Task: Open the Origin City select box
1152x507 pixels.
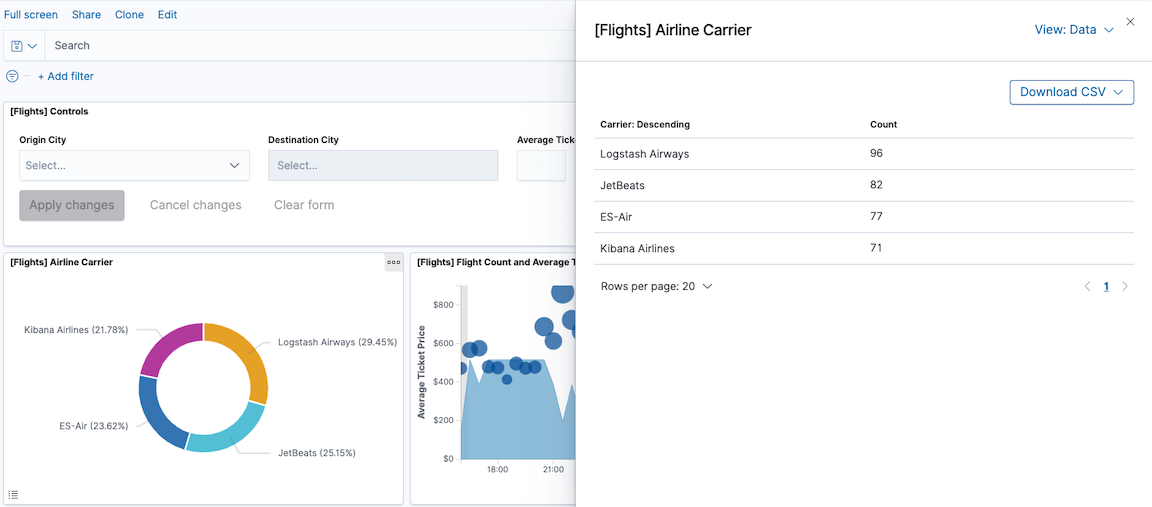Action: (134, 165)
